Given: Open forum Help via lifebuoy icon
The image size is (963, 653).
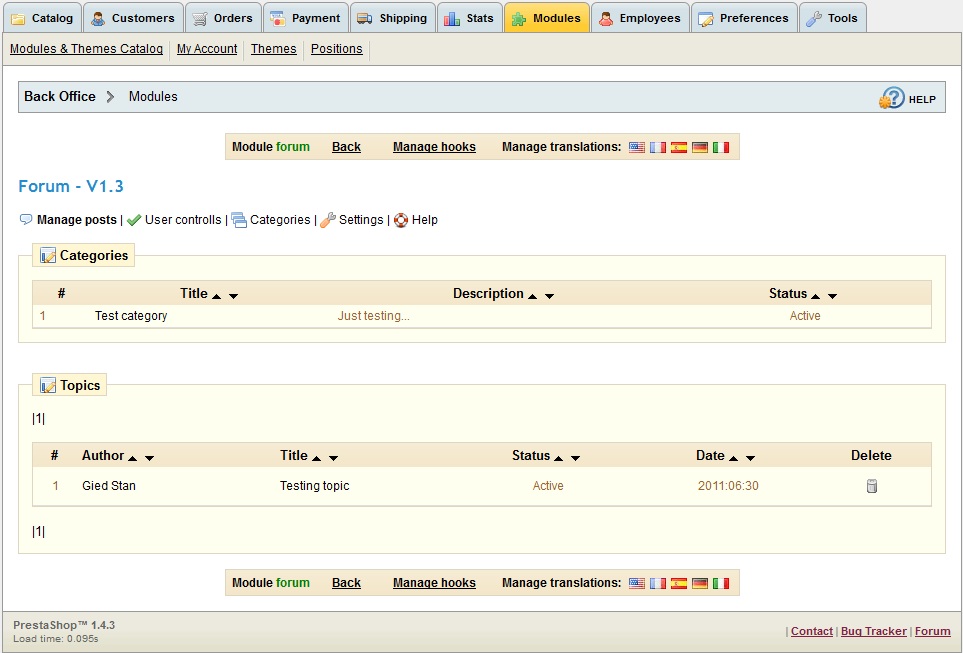Looking at the screenshot, I should (401, 220).
